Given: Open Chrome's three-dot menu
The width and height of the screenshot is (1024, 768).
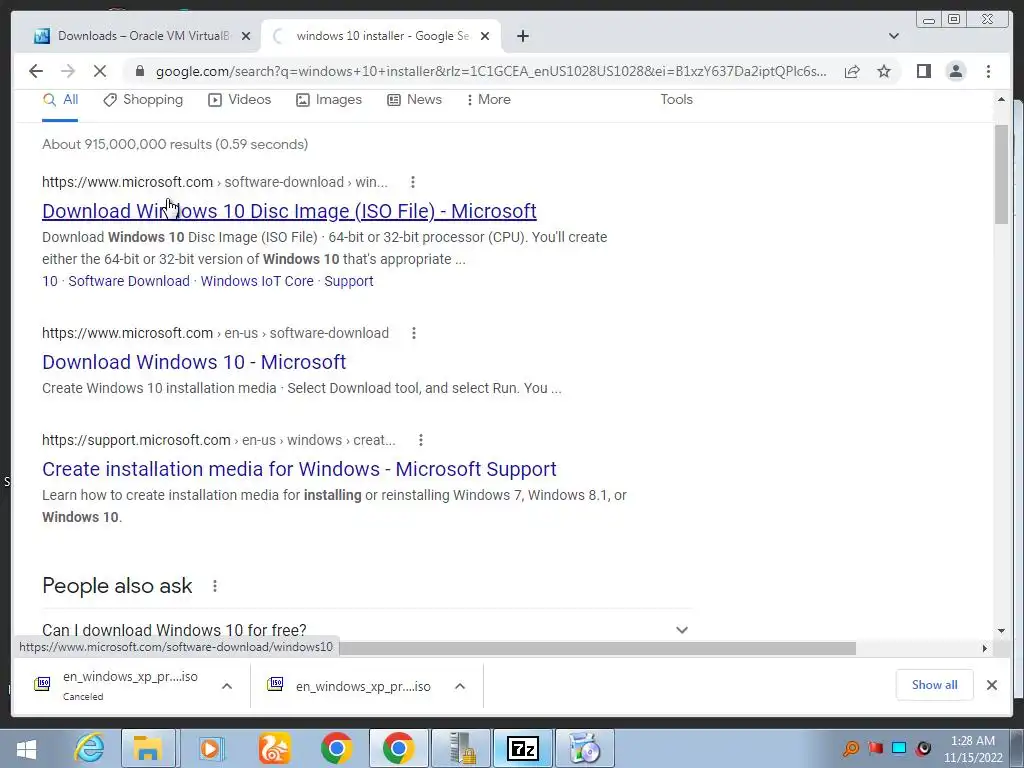Looking at the screenshot, I should [988, 71].
